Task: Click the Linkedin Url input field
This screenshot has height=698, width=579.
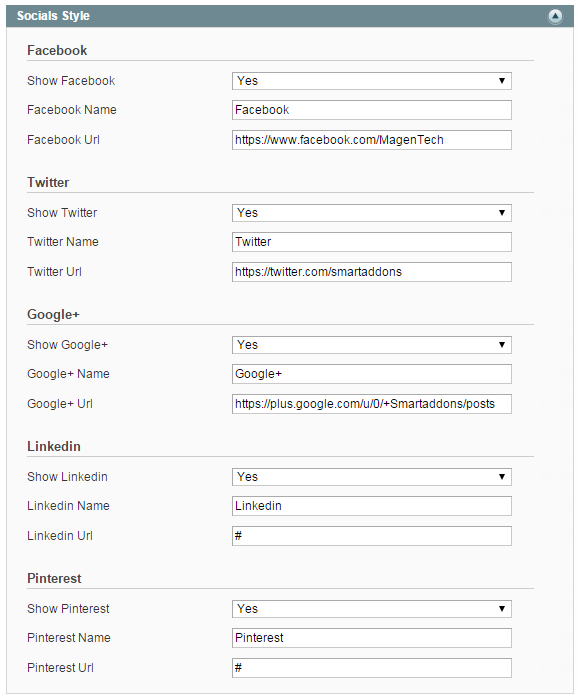Action: coord(372,536)
